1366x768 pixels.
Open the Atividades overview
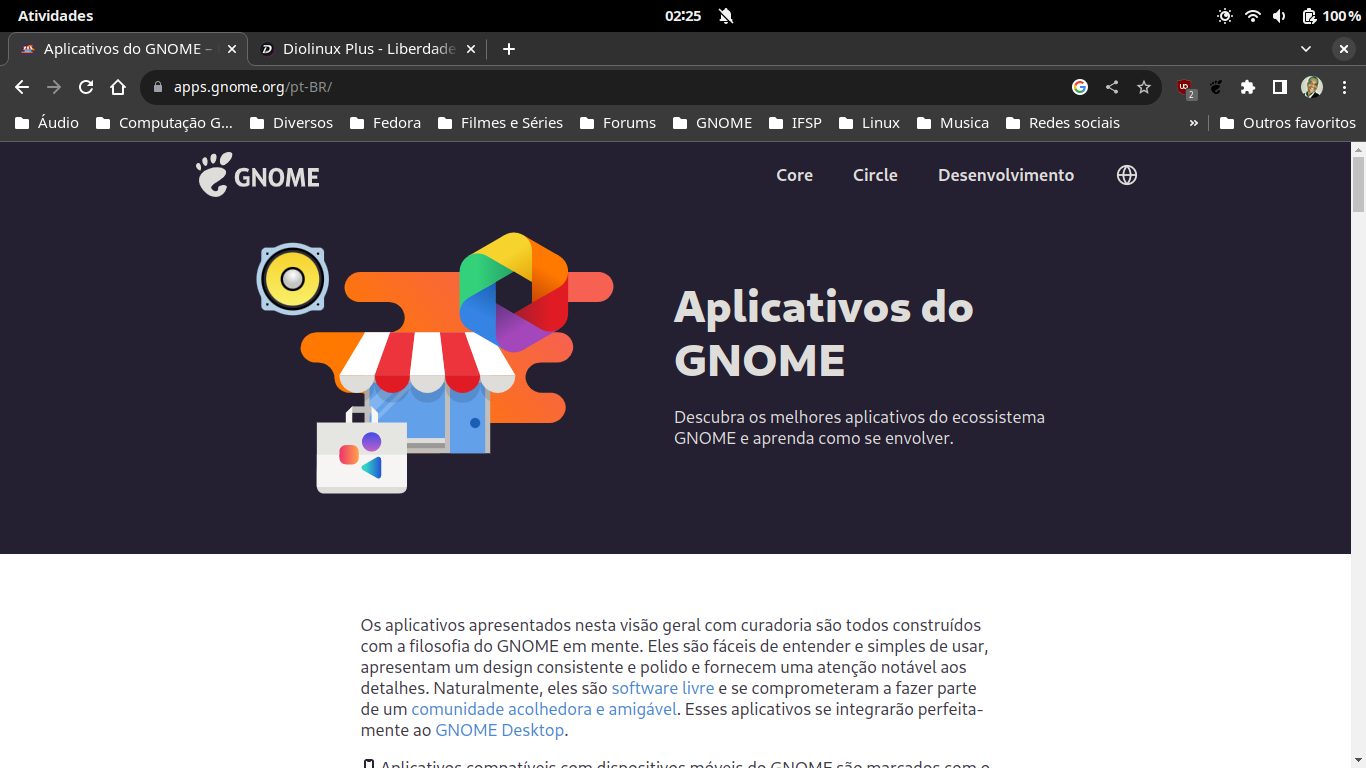click(55, 16)
